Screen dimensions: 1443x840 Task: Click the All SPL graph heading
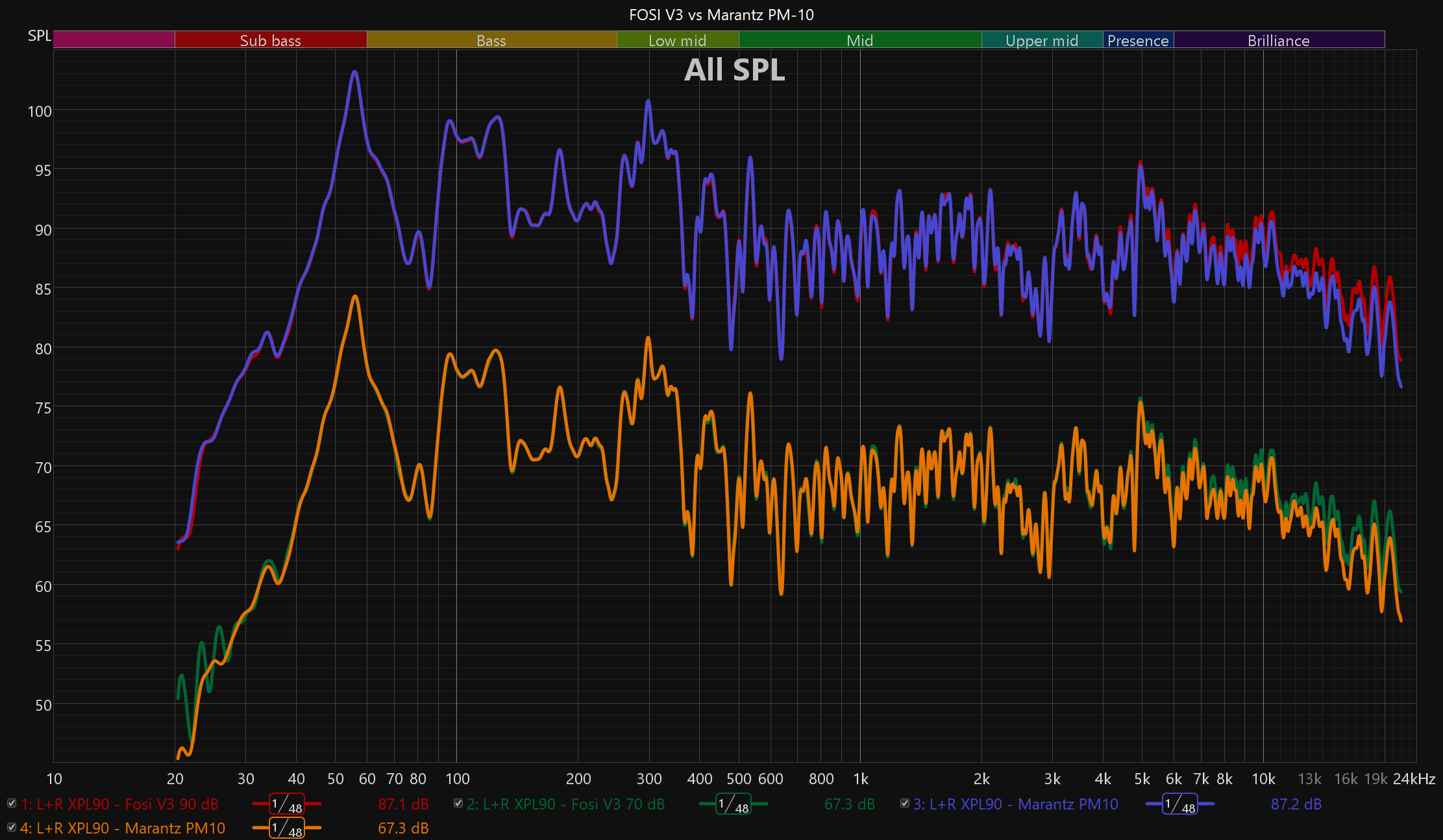735,69
